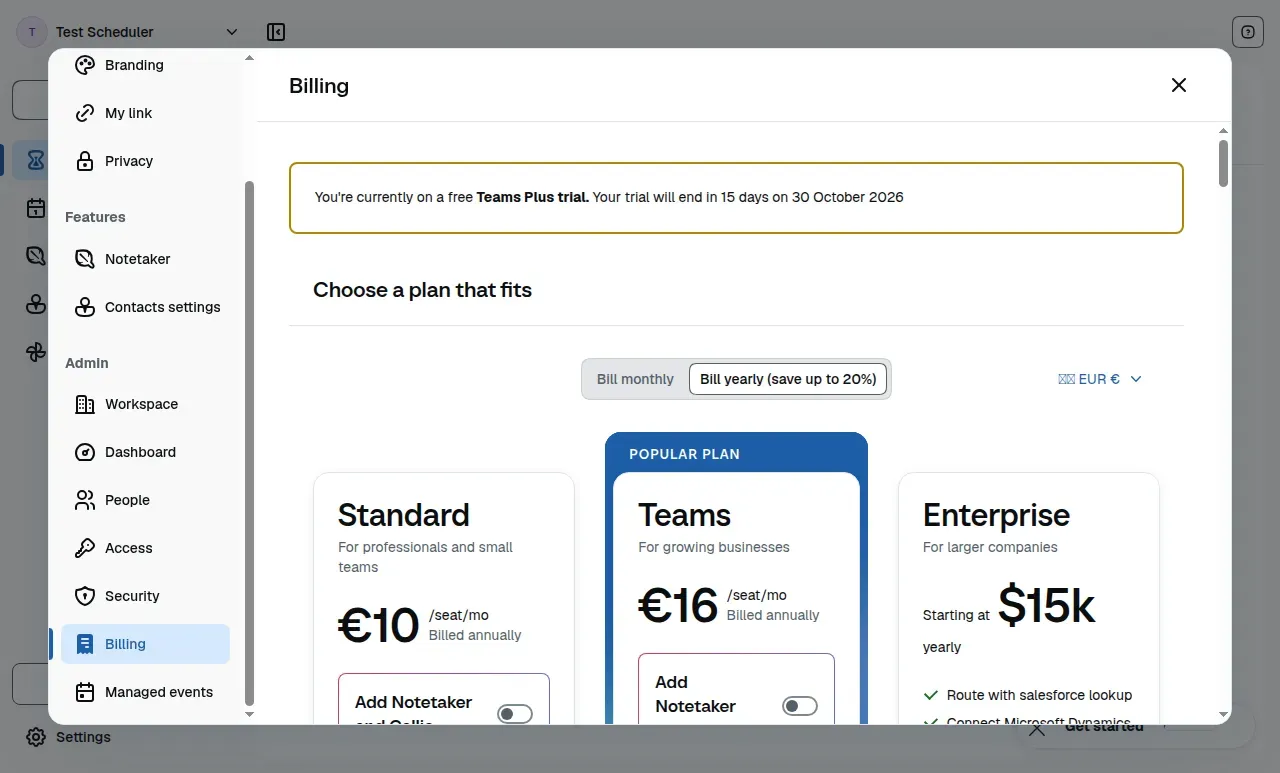Expand the Test Scheduler account dropdown
Image resolution: width=1280 pixels, height=773 pixels.
tap(232, 32)
